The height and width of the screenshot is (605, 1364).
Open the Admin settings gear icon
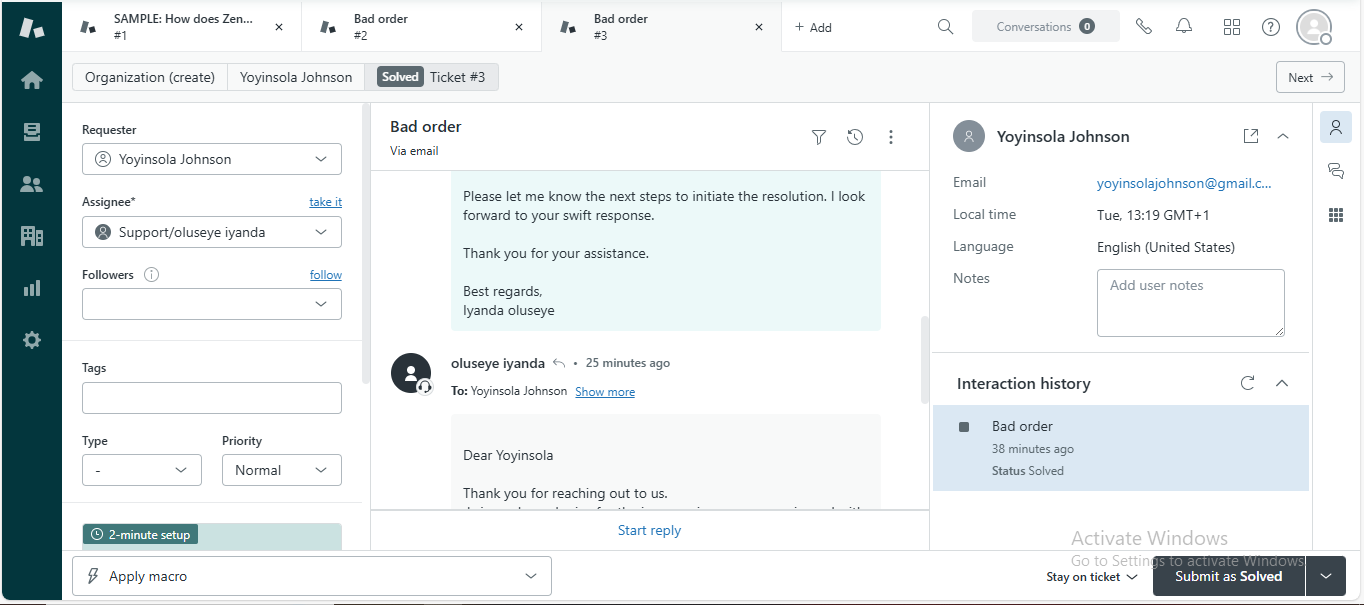point(32,340)
